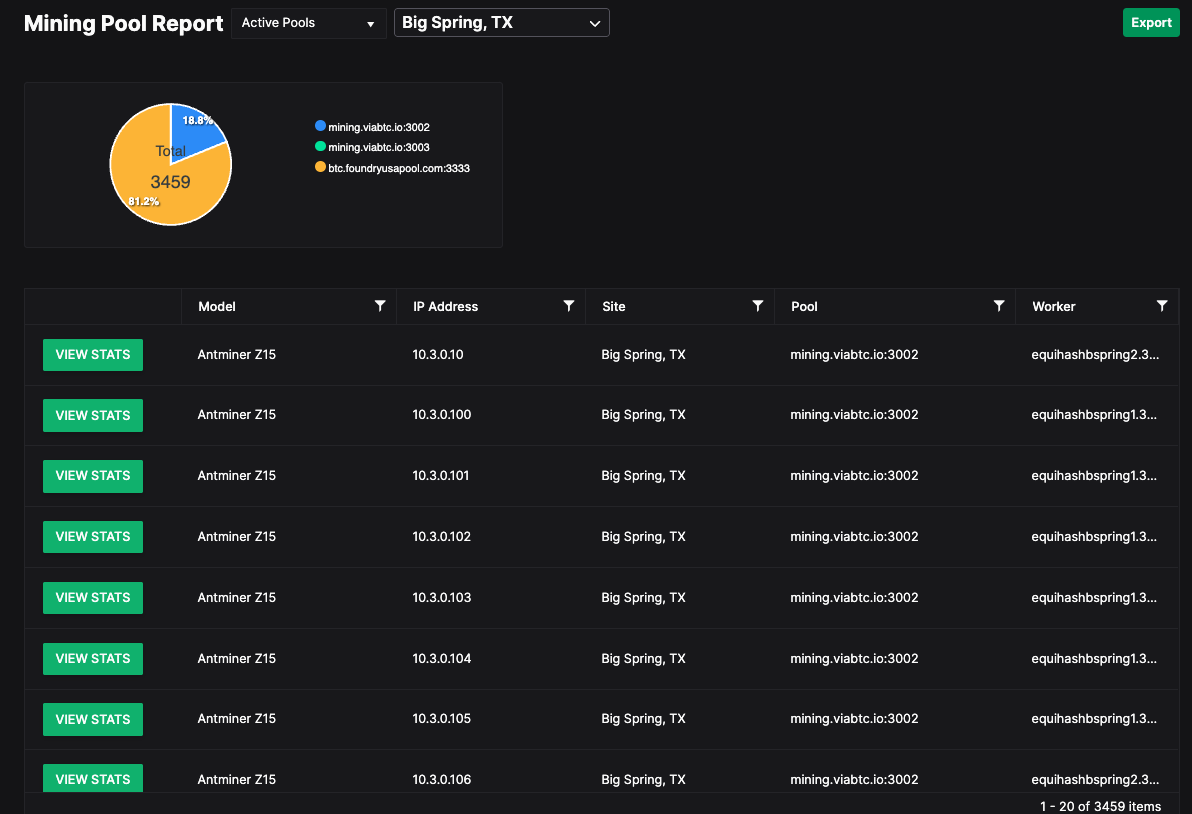Sort by the IP Address column header
The width and height of the screenshot is (1192, 814).
pyautogui.click(x=445, y=306)
